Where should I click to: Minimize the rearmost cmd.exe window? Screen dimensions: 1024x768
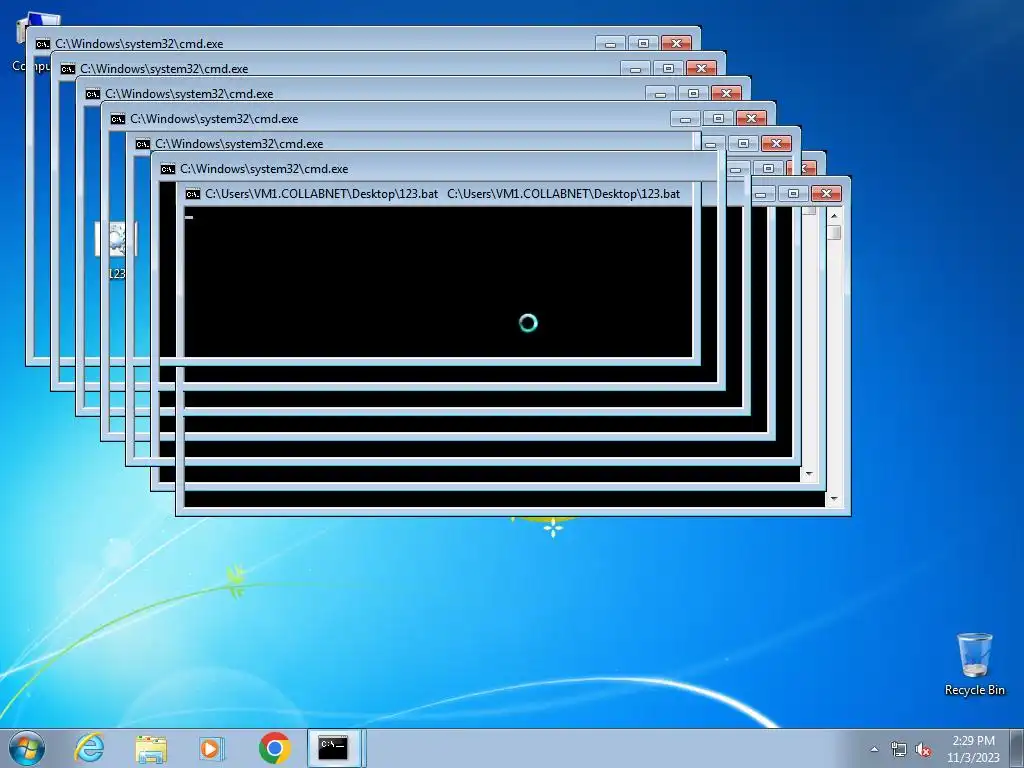[610, 44]
